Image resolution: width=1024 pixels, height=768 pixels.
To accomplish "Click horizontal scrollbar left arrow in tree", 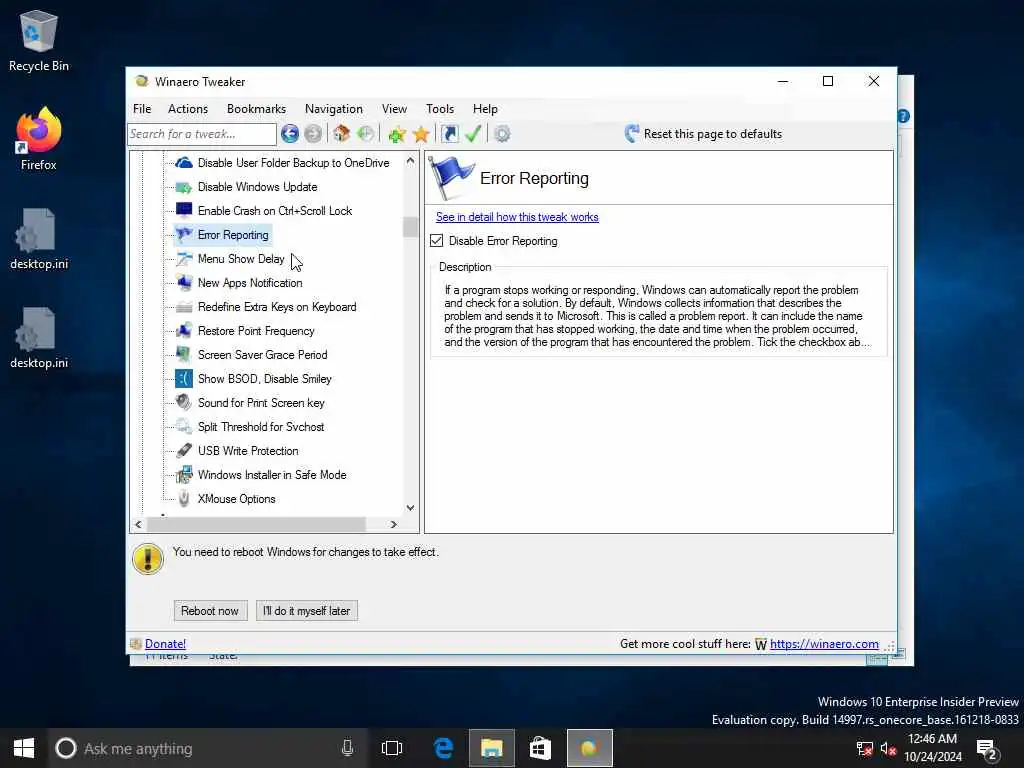I will pyautogui.click(x=138, y=524).
